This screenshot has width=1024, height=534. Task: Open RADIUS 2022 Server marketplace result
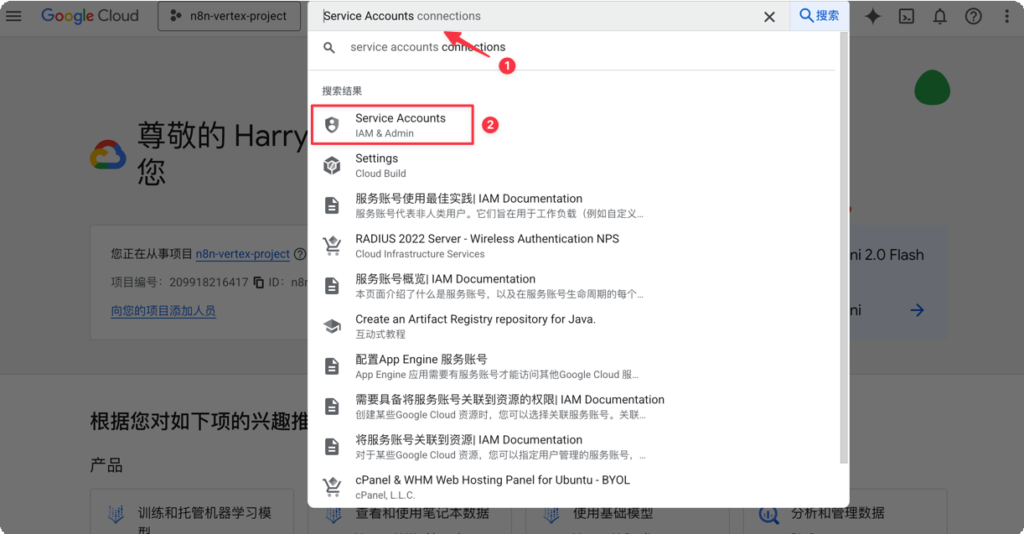coord(486,246)
